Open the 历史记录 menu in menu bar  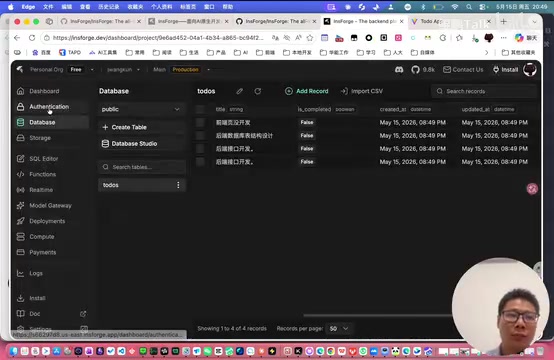click(109, 7)
